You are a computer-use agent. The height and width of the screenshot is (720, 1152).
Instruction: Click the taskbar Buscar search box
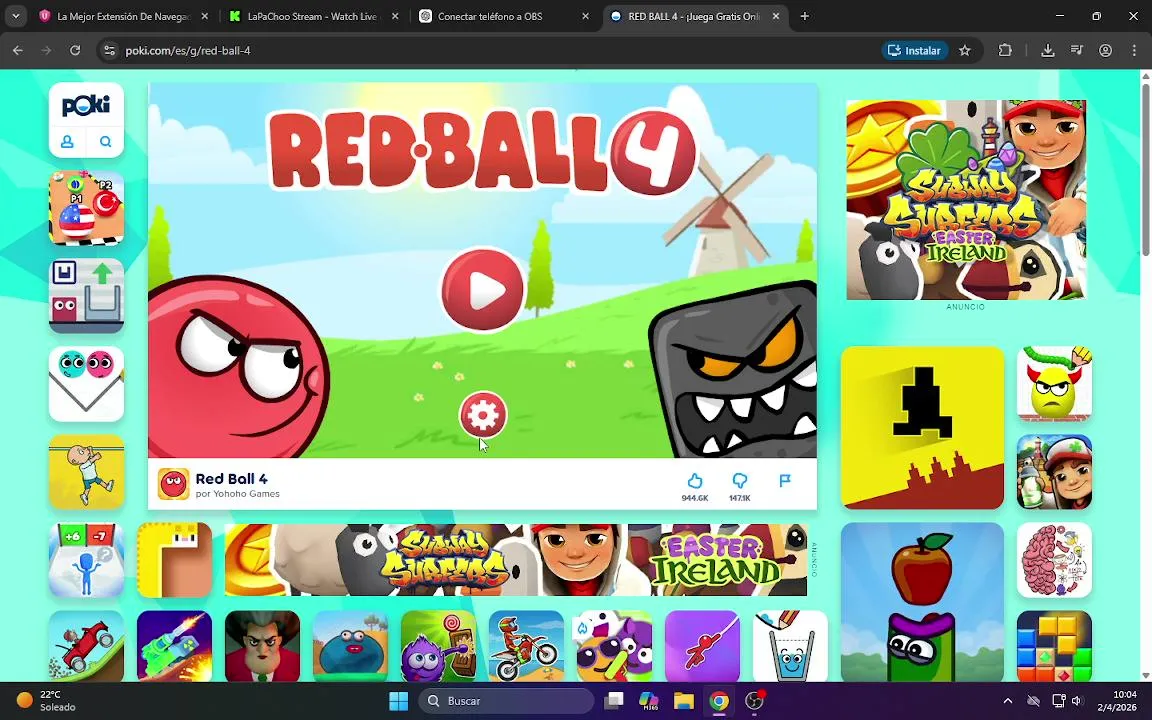pos(507,701)
